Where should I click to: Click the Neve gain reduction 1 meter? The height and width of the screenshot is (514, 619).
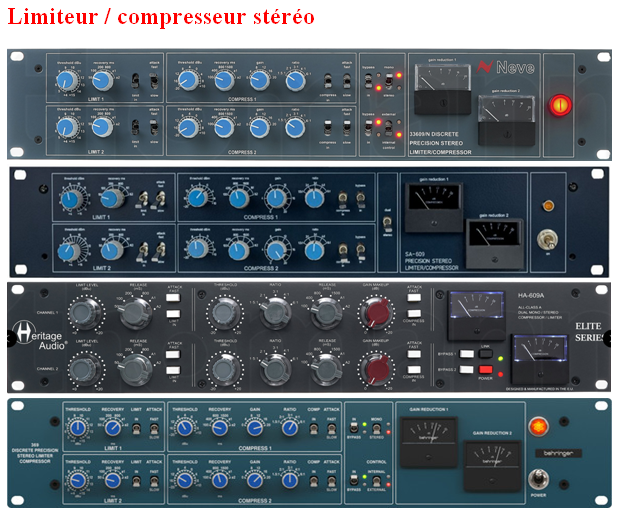[x=435, y=86]
